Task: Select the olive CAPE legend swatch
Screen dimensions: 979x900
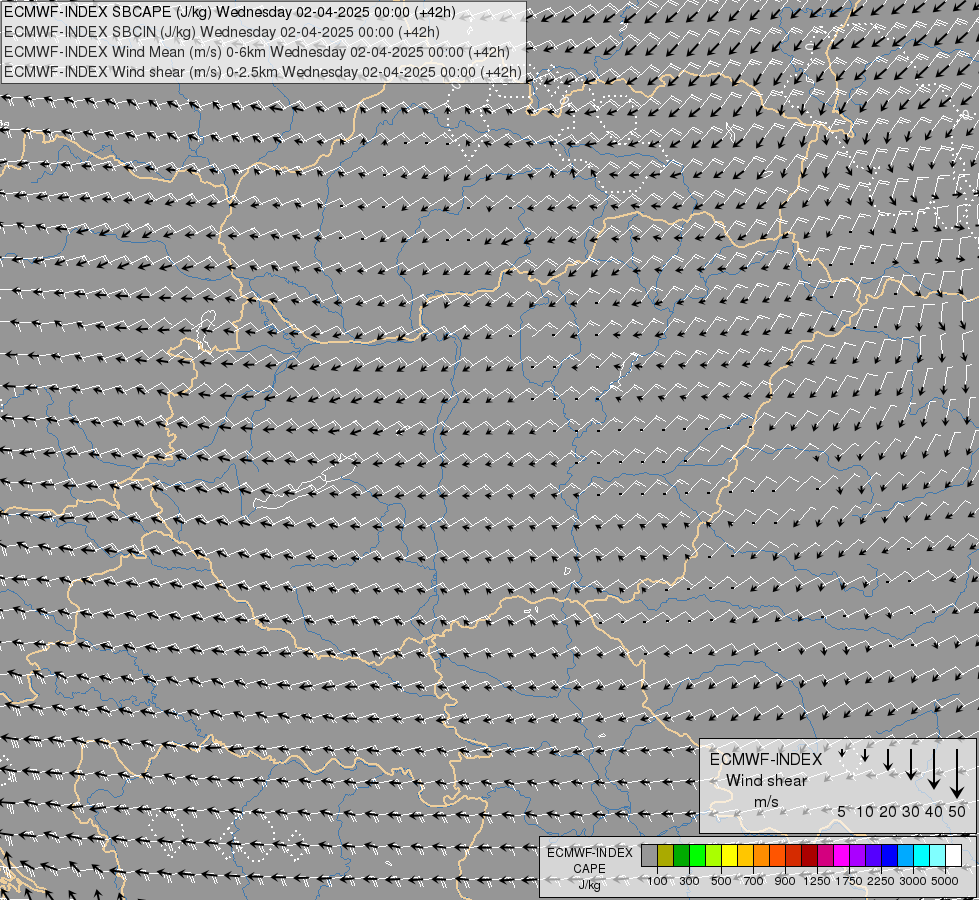Action: pos(666,855)
